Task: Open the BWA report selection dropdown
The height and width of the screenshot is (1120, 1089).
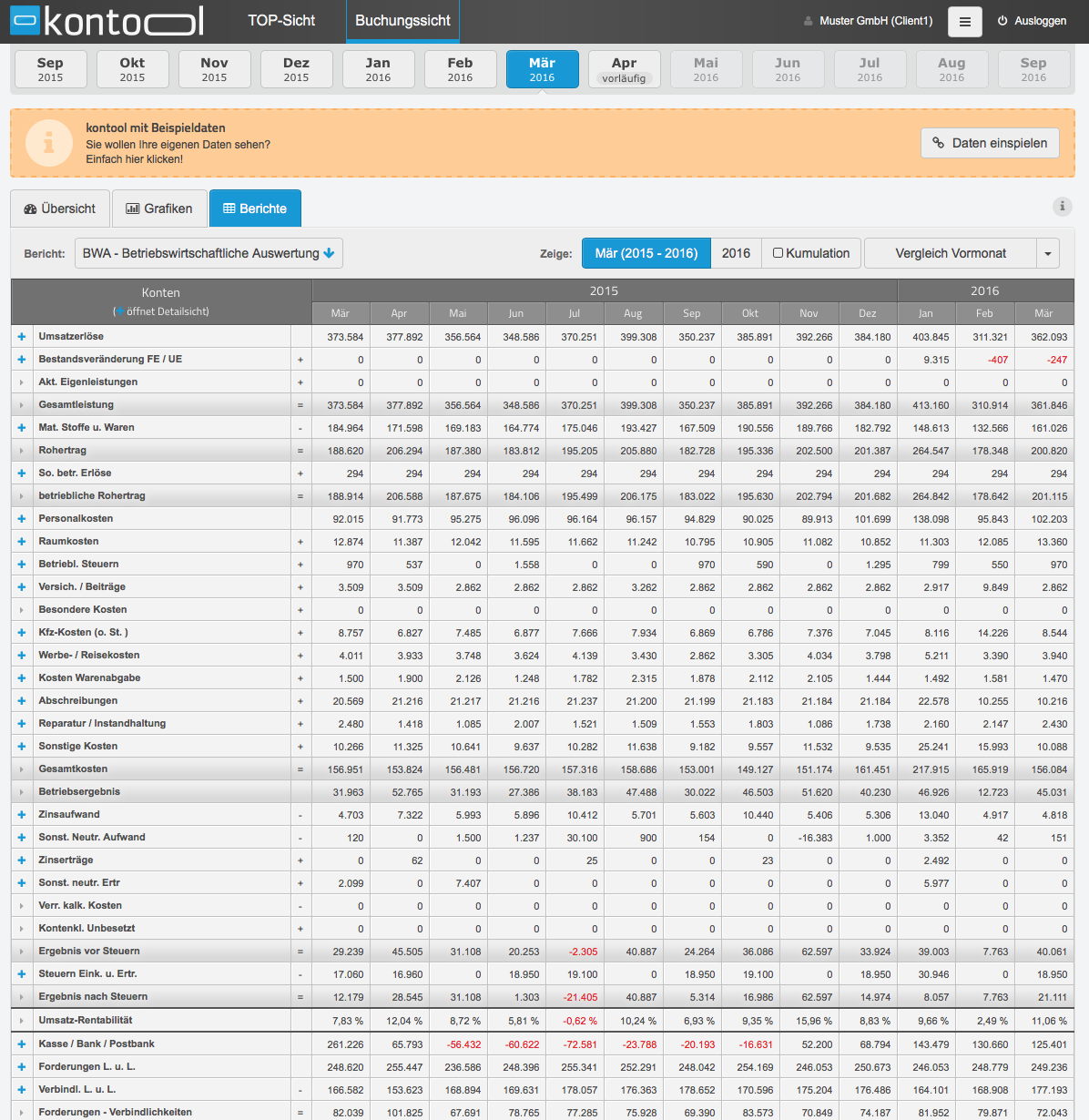Action: pos(209,253)
